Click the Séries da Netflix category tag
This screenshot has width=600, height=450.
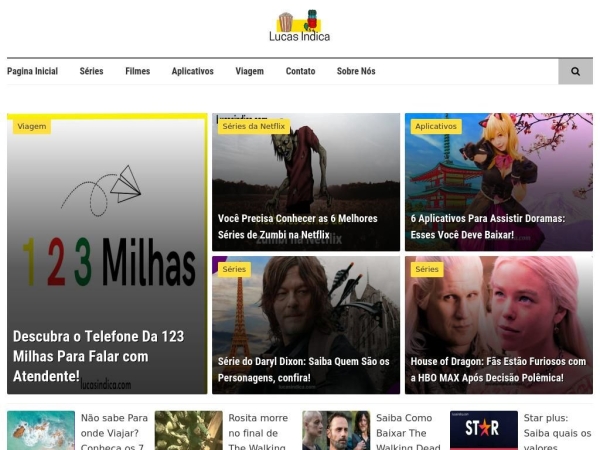[x=254, y=126]
